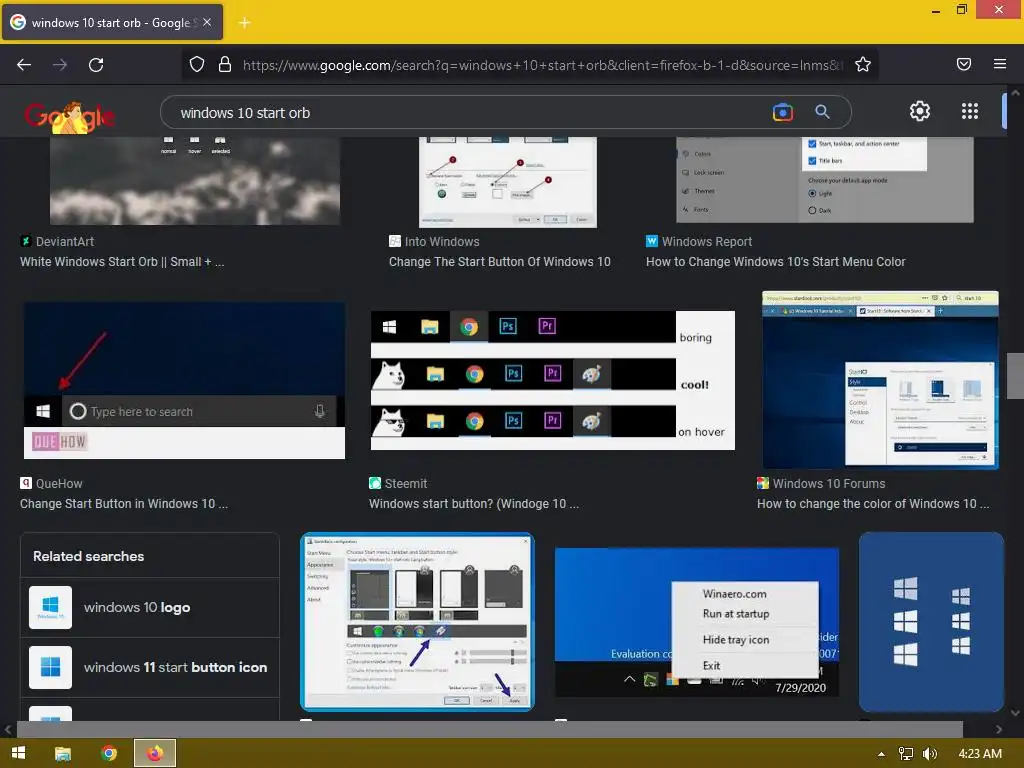Open White Windows Start Orb result title
The image size is (1024, 768).
(121, 262)
